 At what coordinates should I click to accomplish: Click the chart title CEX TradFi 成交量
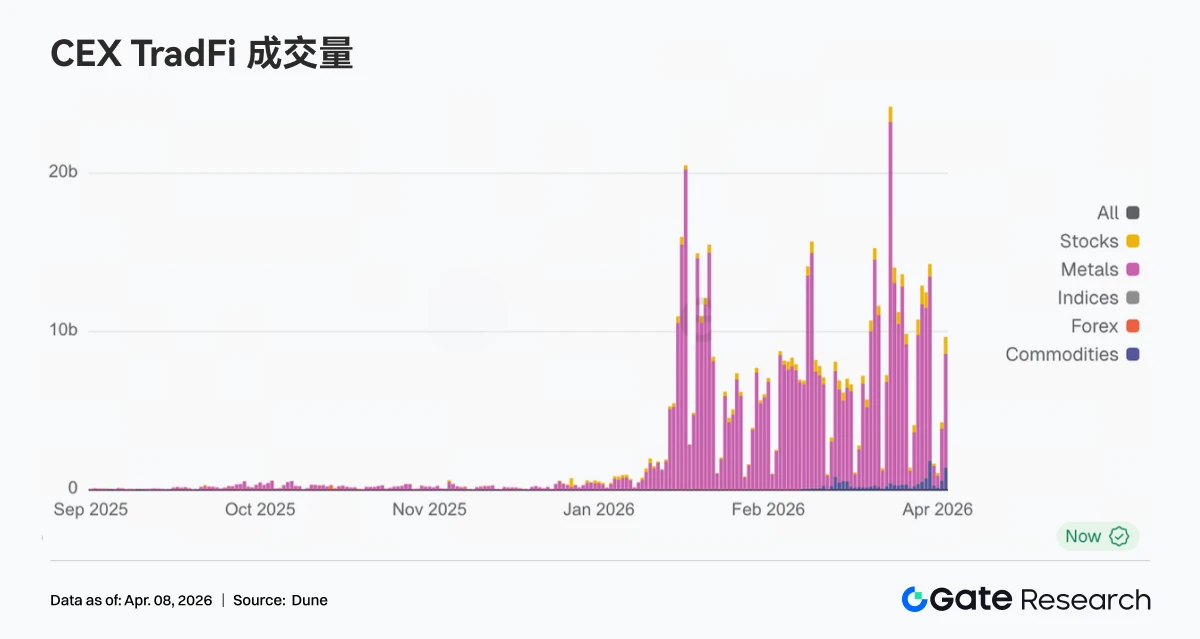202,54
